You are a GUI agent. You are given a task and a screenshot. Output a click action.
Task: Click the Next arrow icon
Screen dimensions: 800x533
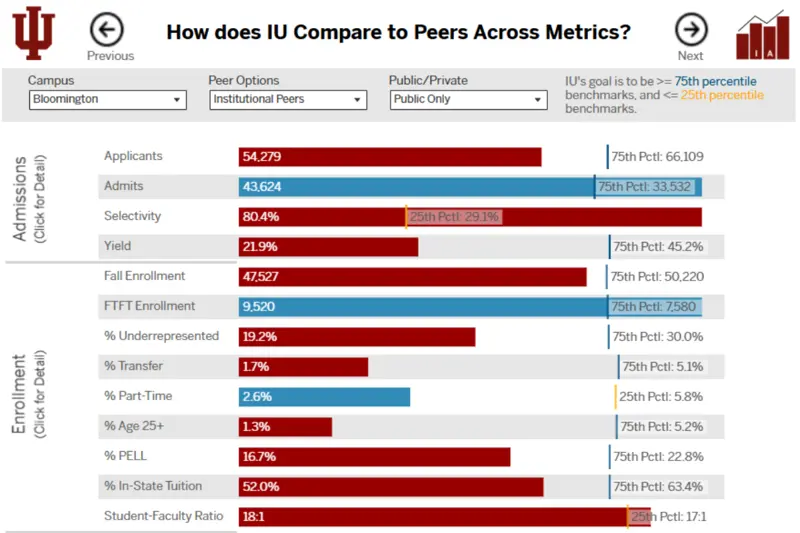pyautogui.click(x=690, y=29)
